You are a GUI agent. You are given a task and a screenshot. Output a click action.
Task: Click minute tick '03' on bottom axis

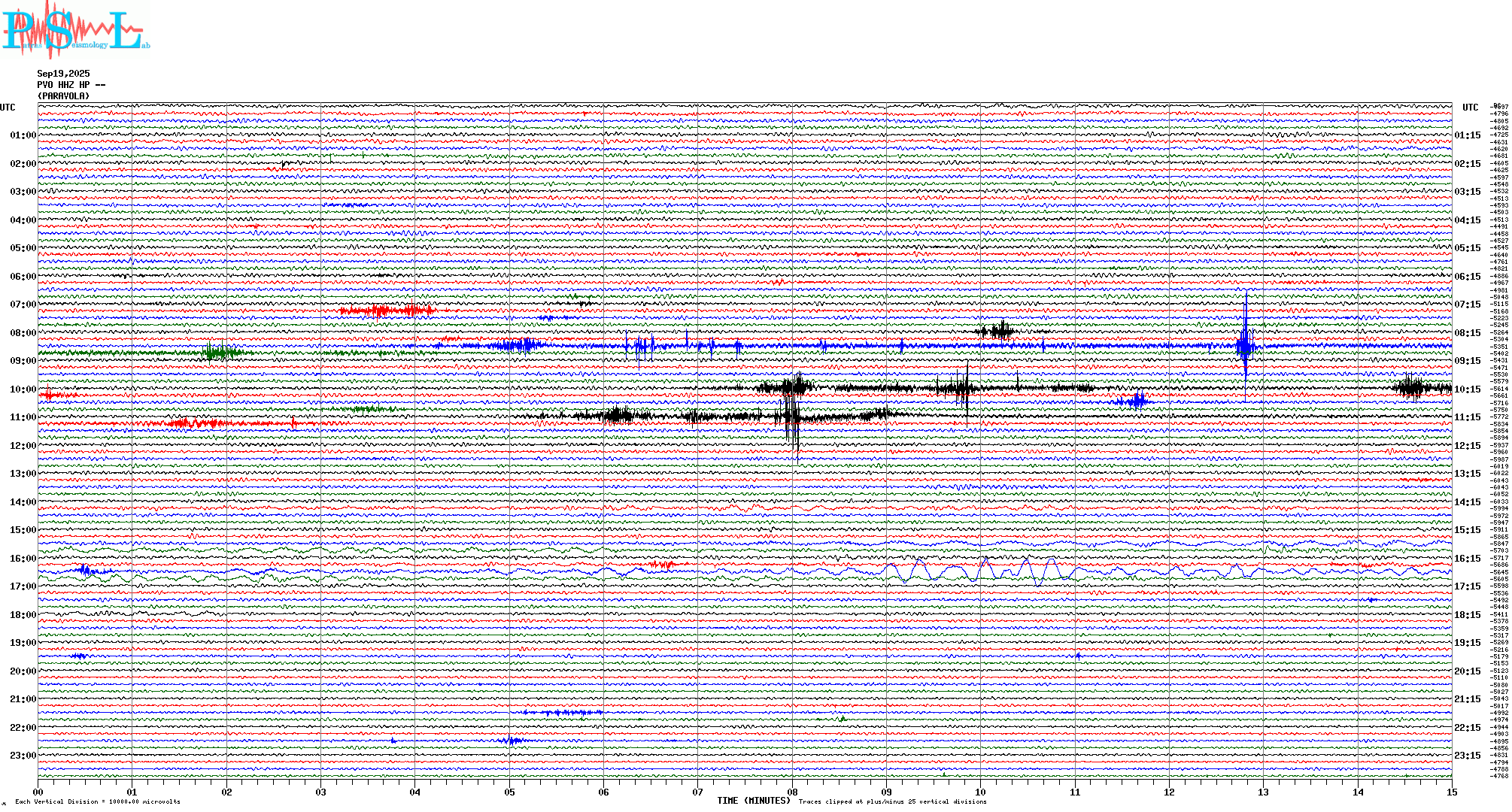pyautogui.click(x=321, y=792)
